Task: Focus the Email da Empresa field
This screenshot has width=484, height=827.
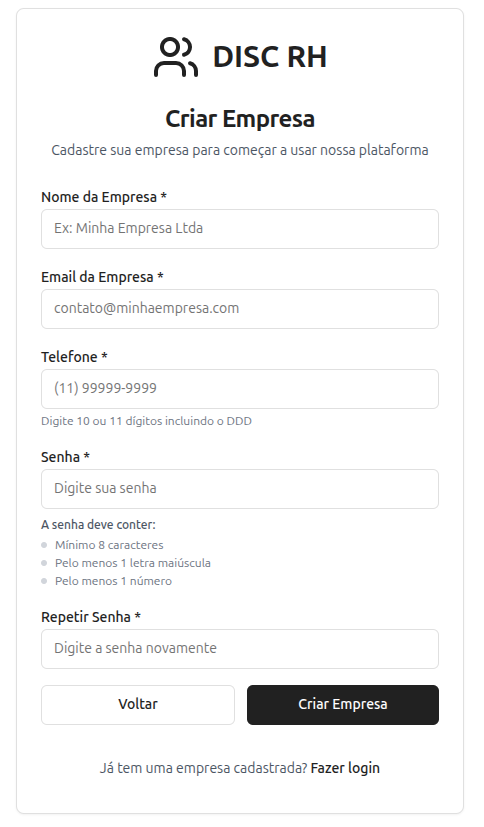Action: click(x=240, y=309)
